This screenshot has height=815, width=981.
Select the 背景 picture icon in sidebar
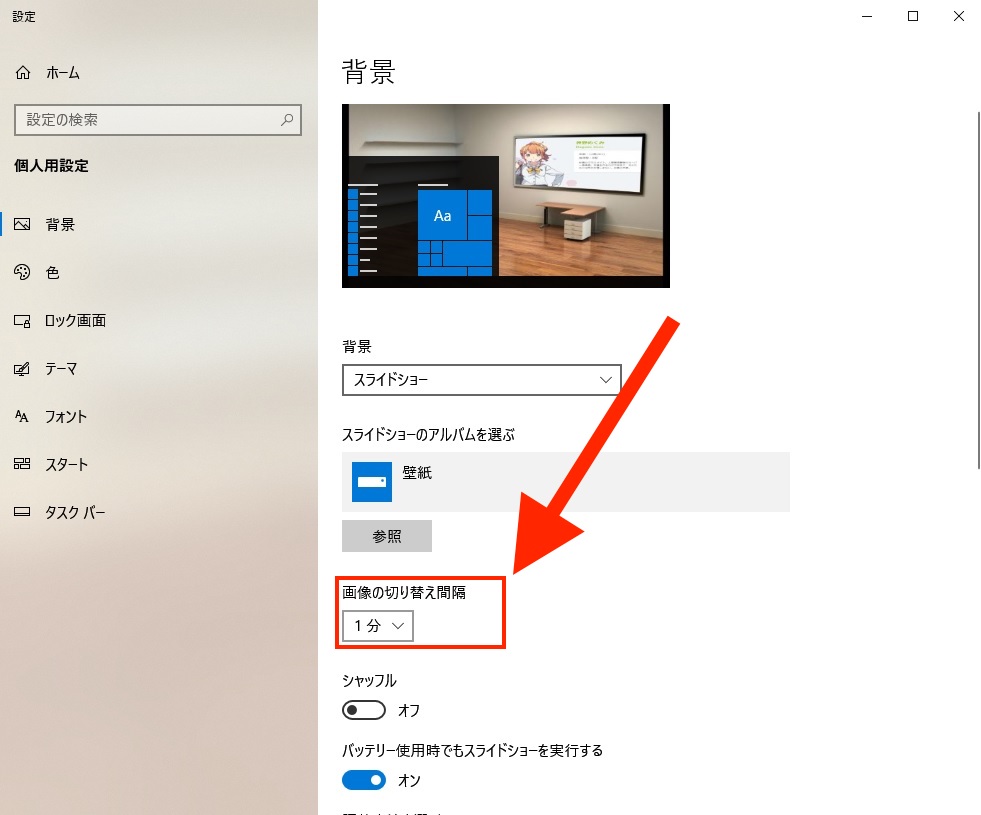[23, 225]
